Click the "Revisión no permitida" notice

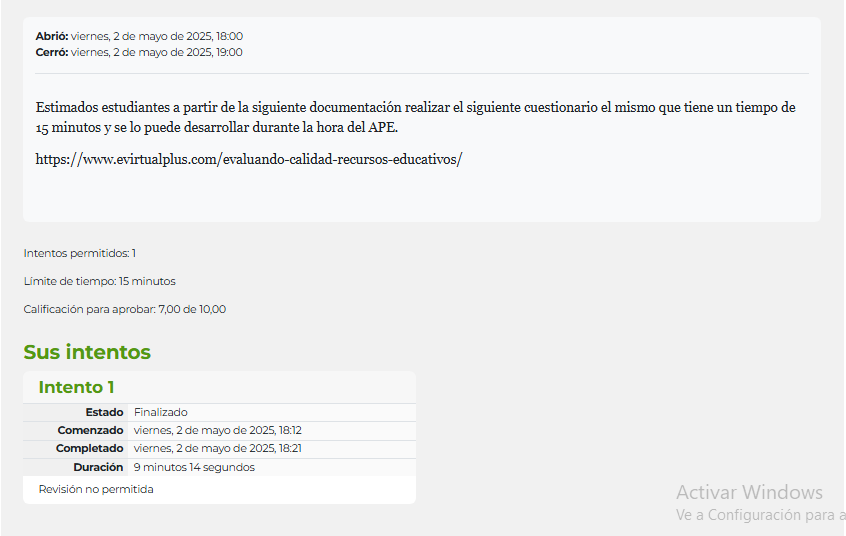(96, 489)
